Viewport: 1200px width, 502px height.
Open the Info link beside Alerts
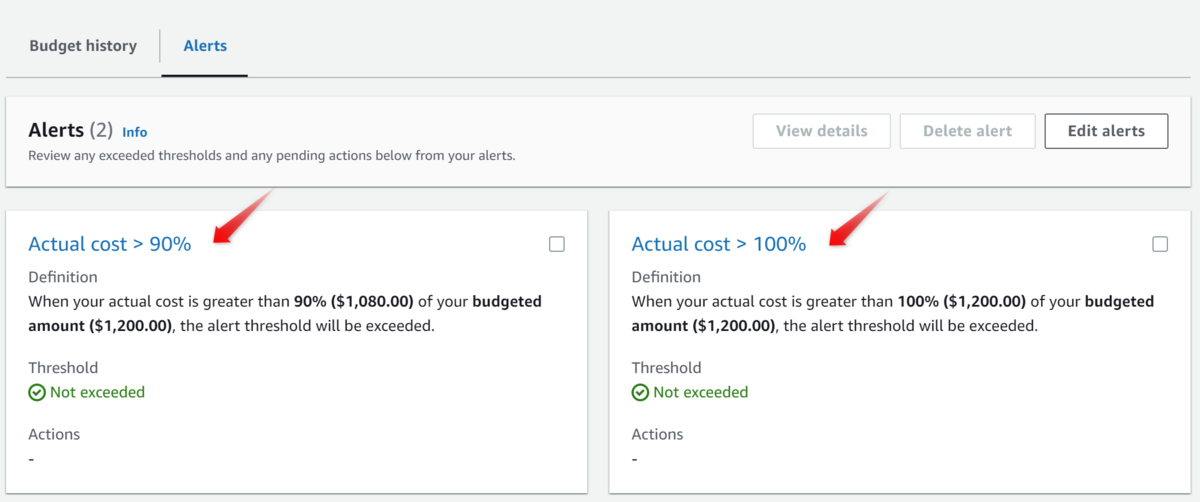tap(134, 132)
